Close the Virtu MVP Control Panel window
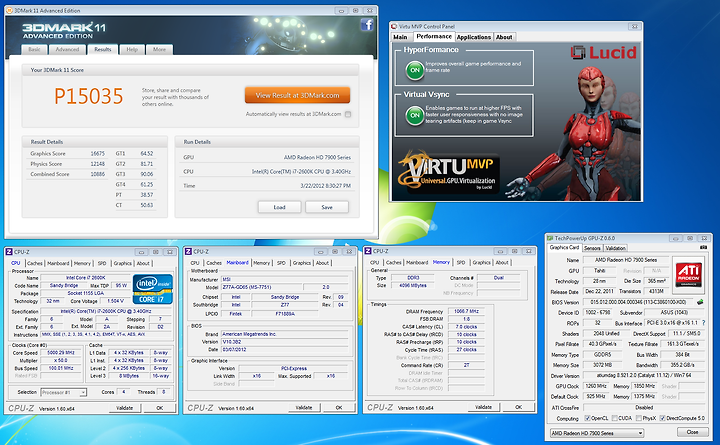This screenshot has width=720, height=445. pyautogui.click(x=635, y=27)
